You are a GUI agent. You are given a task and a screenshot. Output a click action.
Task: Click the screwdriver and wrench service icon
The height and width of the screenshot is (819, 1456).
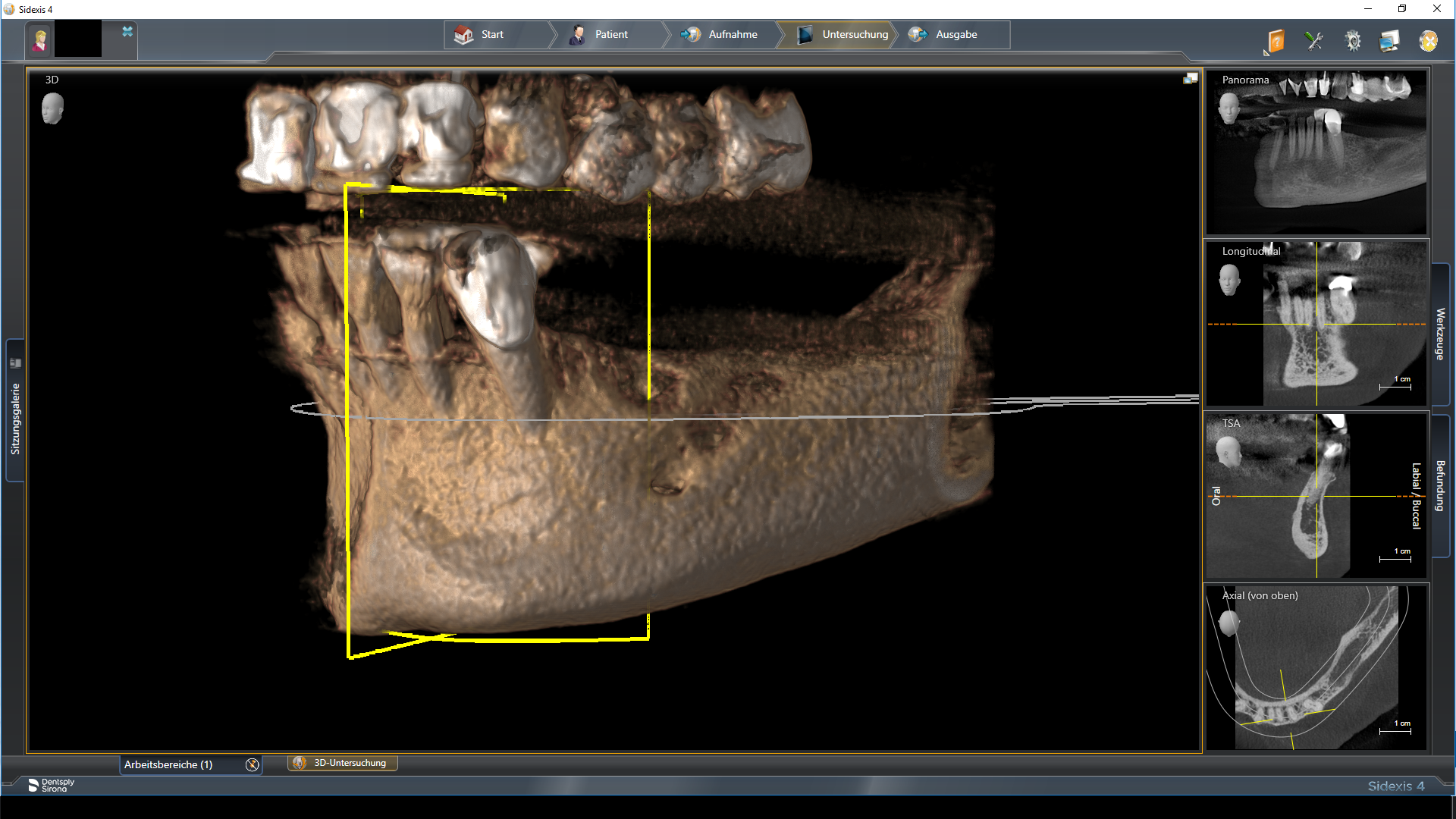pyautogui.click(x=1314, y=41)
